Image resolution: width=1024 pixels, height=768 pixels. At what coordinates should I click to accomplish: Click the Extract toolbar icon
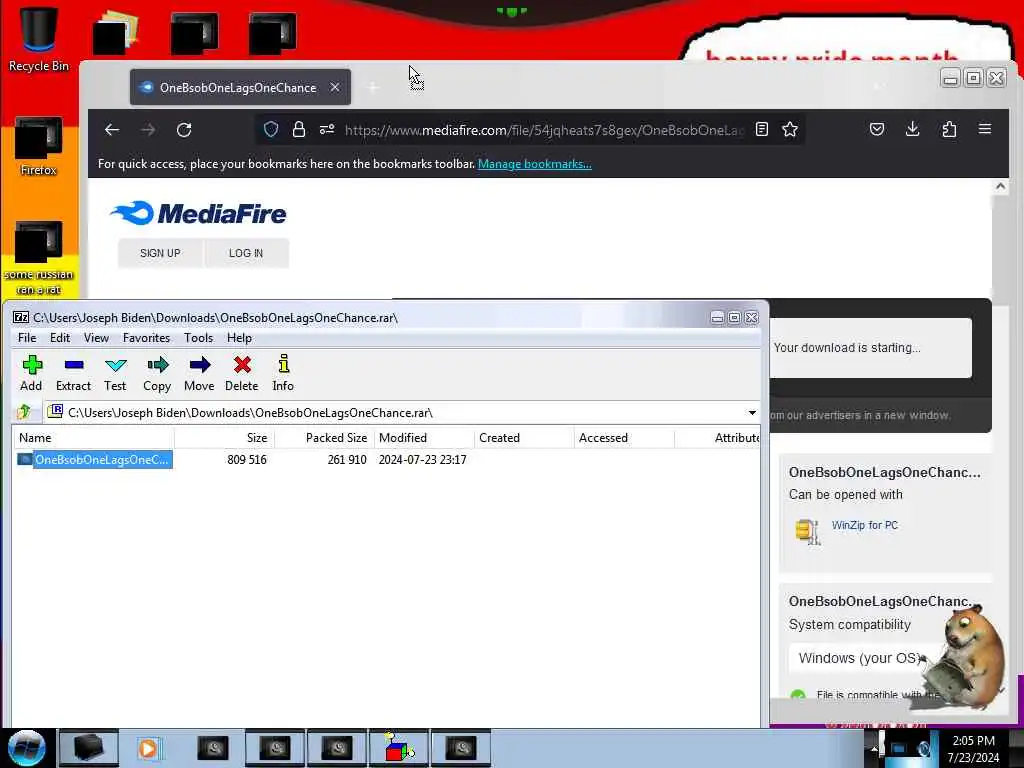(73, 373)
